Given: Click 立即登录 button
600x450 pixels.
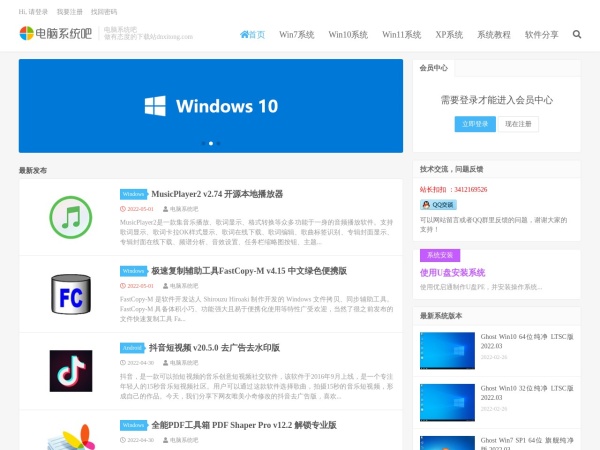Looking at the screenshot, I should [475, 124].
